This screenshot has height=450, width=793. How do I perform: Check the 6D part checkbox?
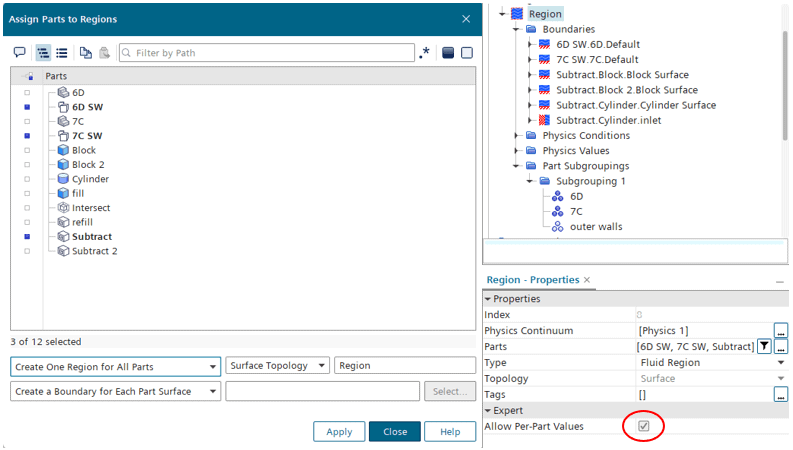click(27, 93)
